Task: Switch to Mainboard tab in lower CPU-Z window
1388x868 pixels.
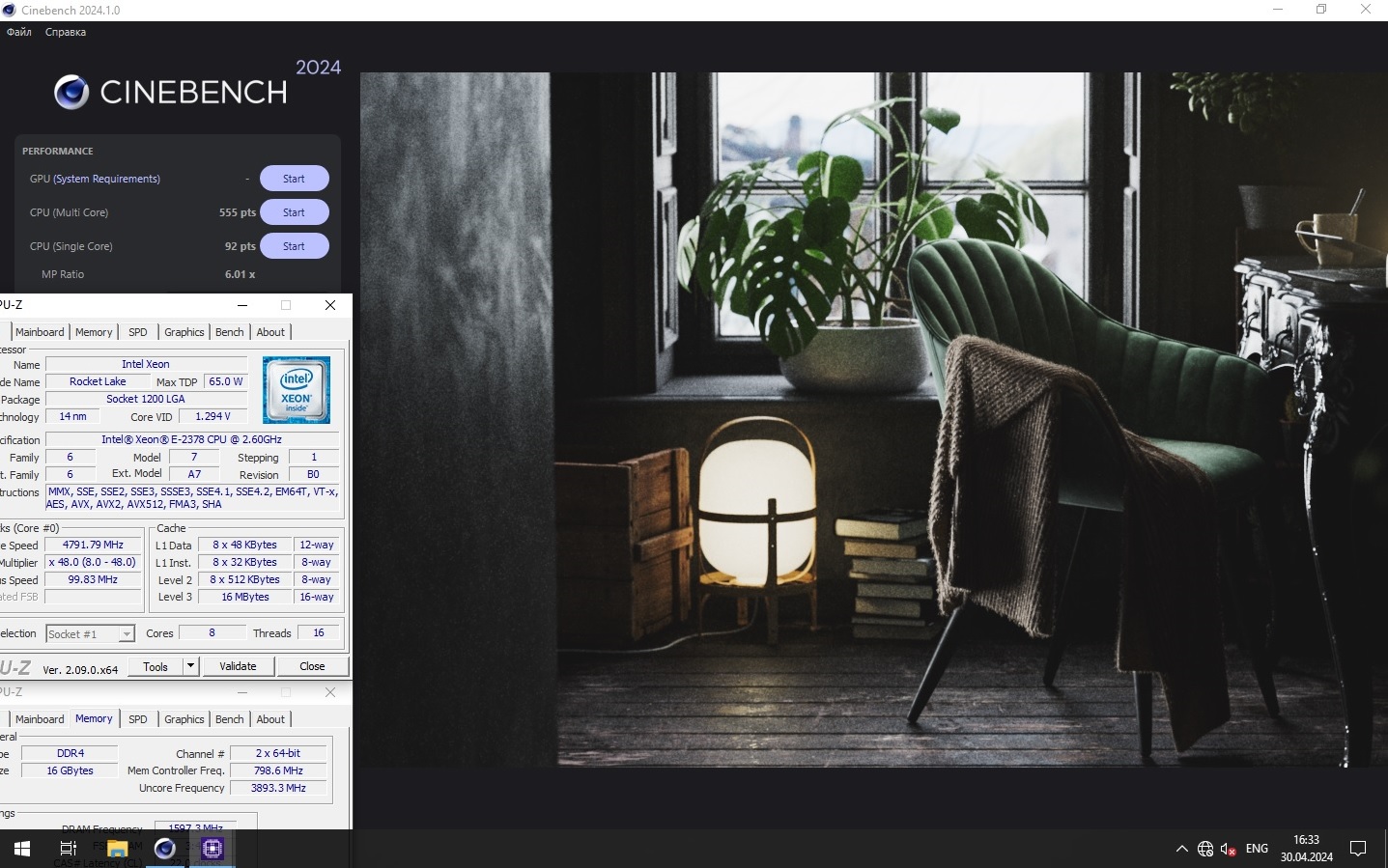Action: [x=40, y=719]
